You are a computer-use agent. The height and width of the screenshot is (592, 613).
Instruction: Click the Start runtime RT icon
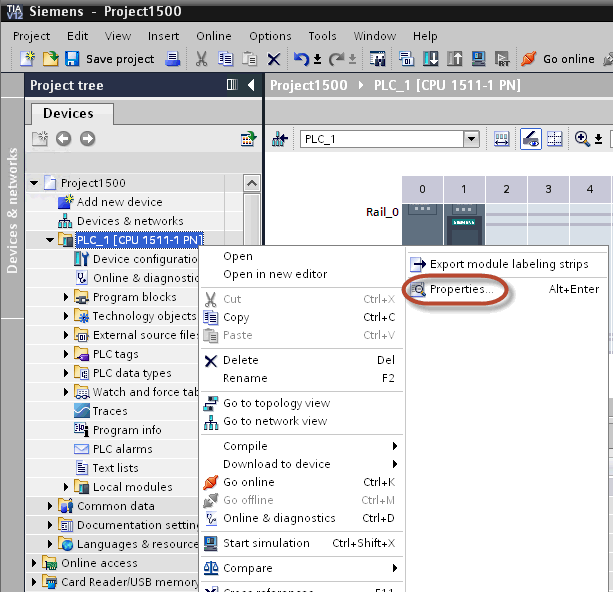[502, 59]
